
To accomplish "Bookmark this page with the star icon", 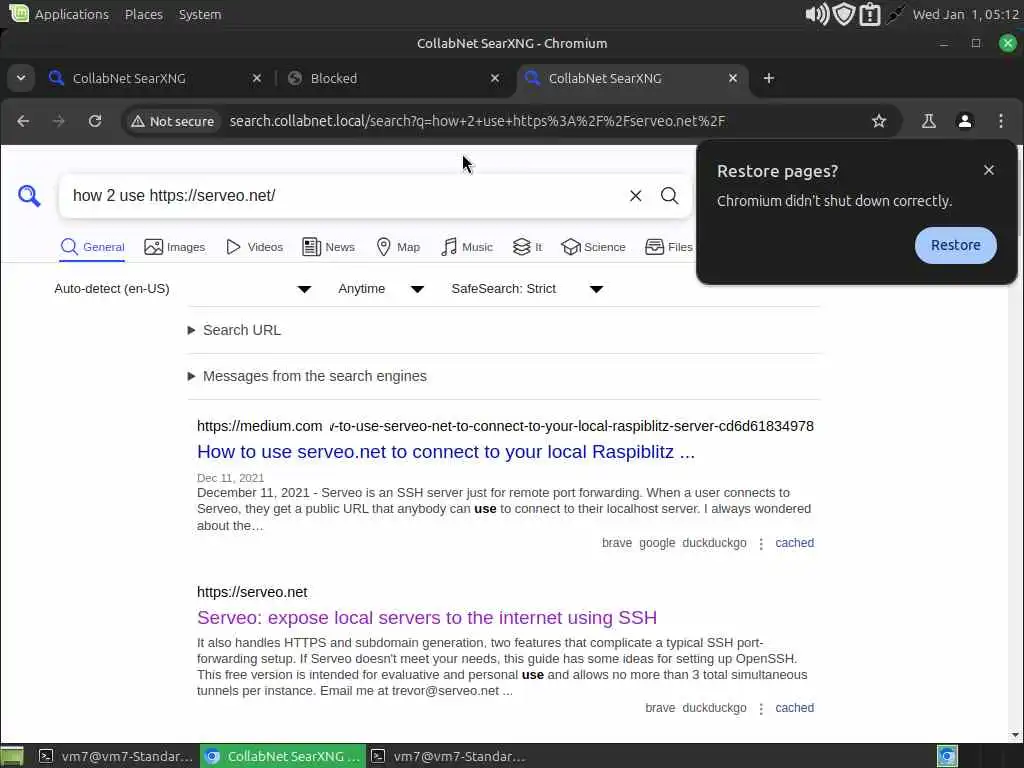I will [x=879, y=121].
